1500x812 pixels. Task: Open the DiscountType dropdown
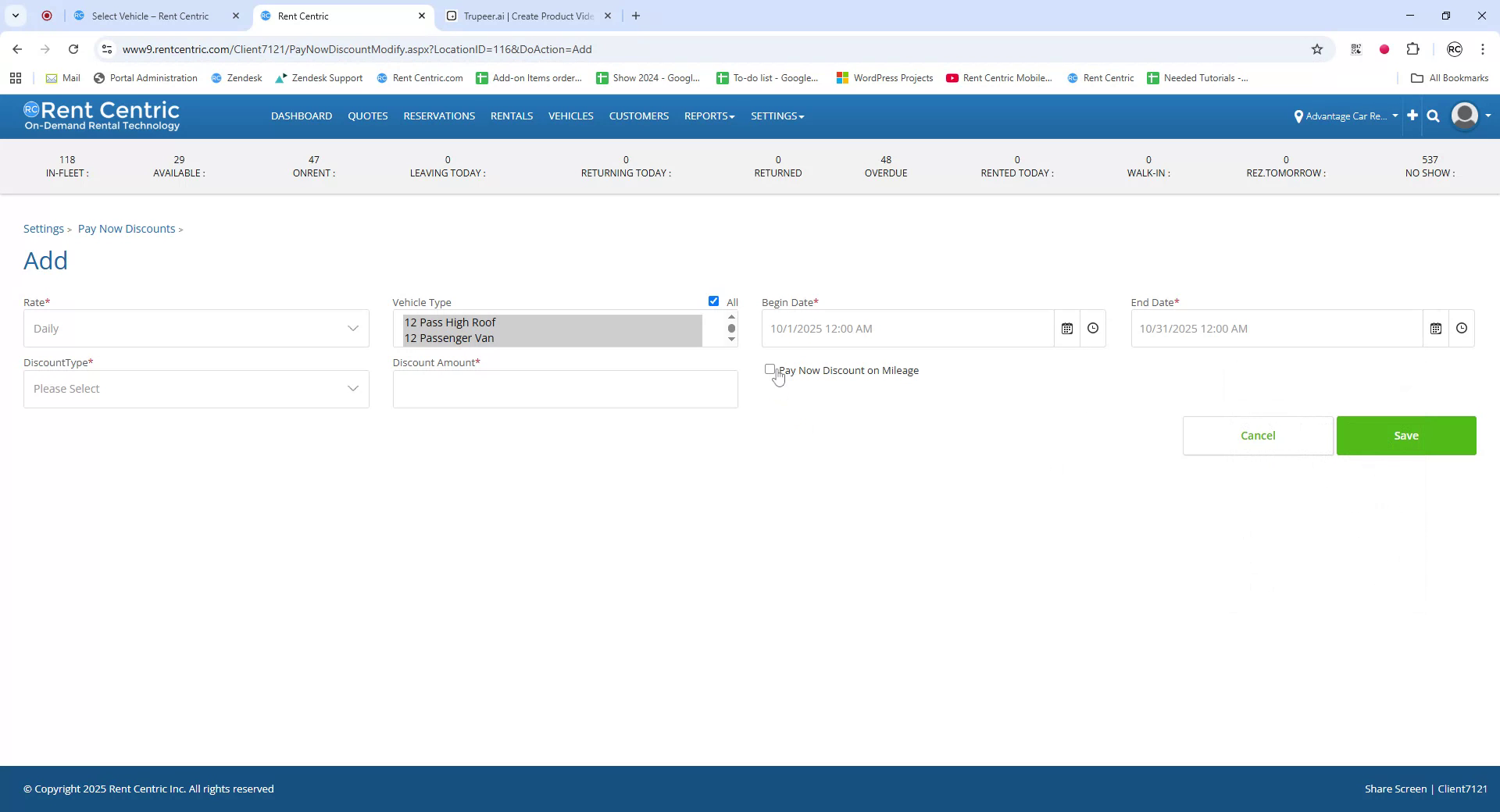pos(195,388)
